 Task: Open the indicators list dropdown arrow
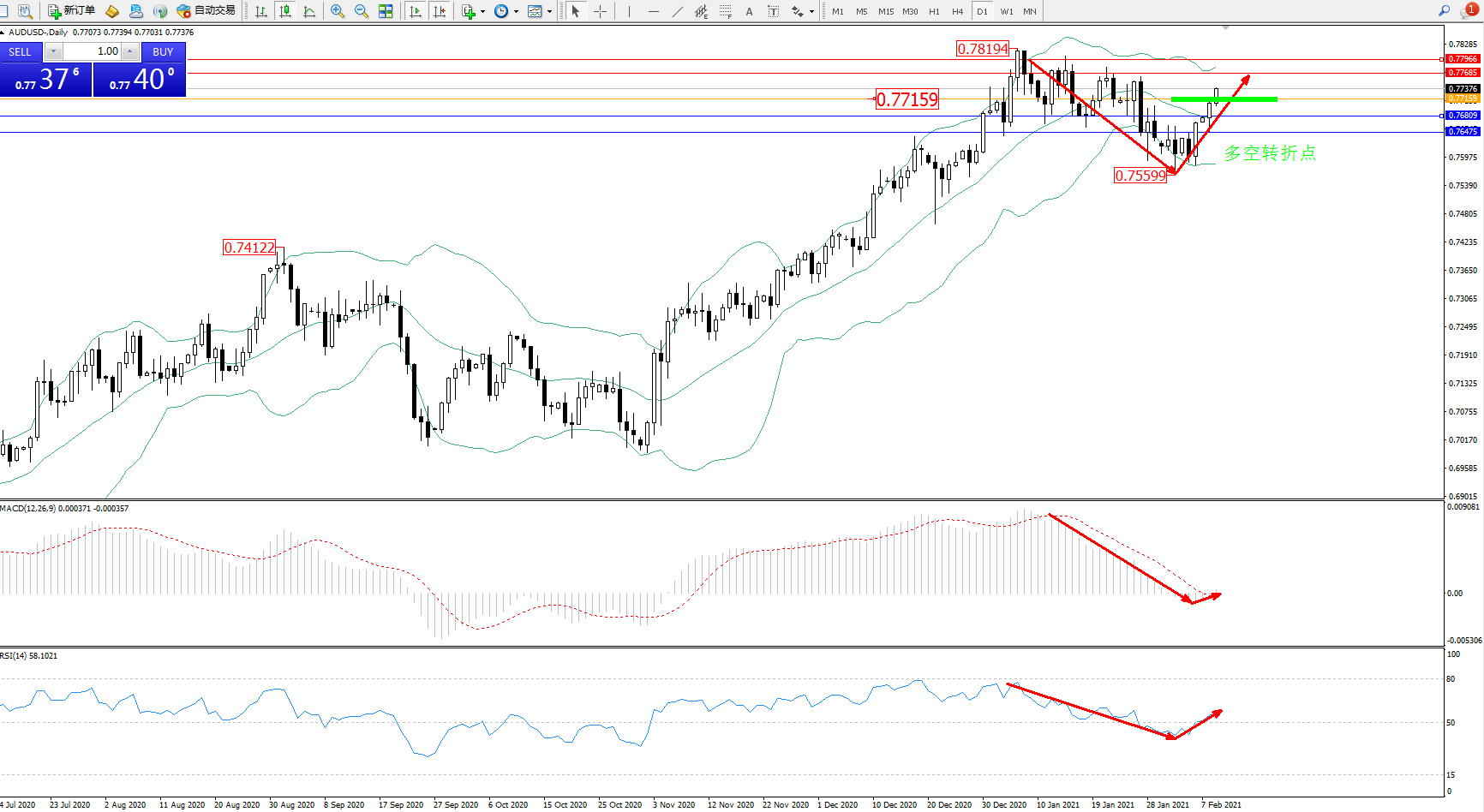pyautogui.click(x=482, y=11)
